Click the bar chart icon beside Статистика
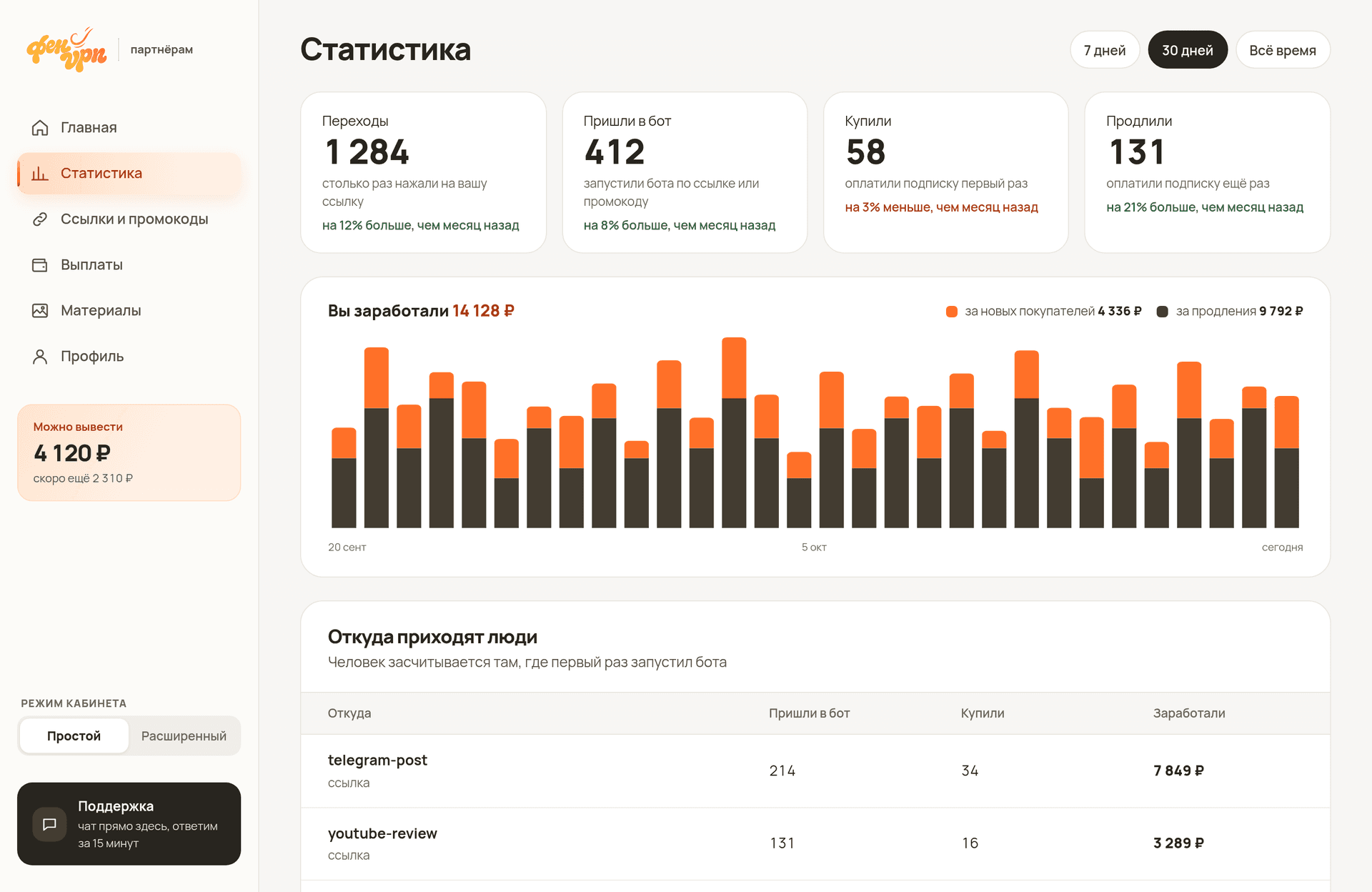Viewport: 1372px width, 892px height. (x=40, y=174)
